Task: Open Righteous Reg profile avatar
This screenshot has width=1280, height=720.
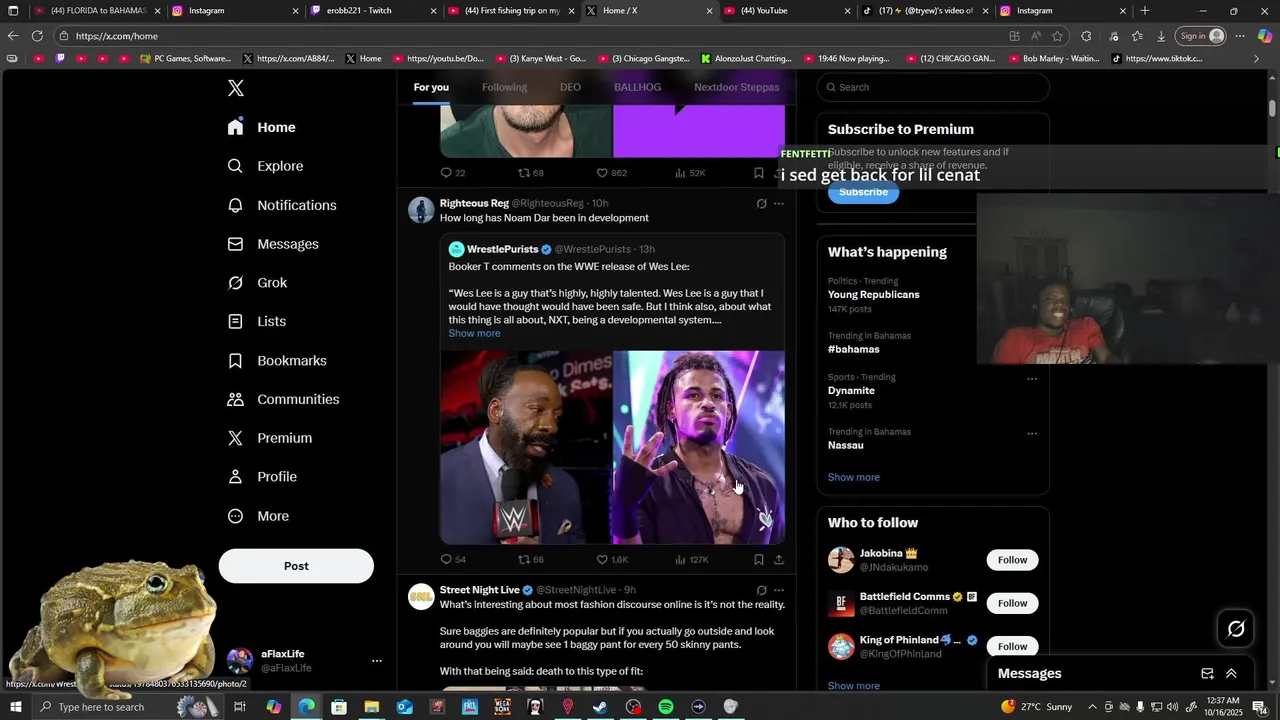Action: click(421, 210)
